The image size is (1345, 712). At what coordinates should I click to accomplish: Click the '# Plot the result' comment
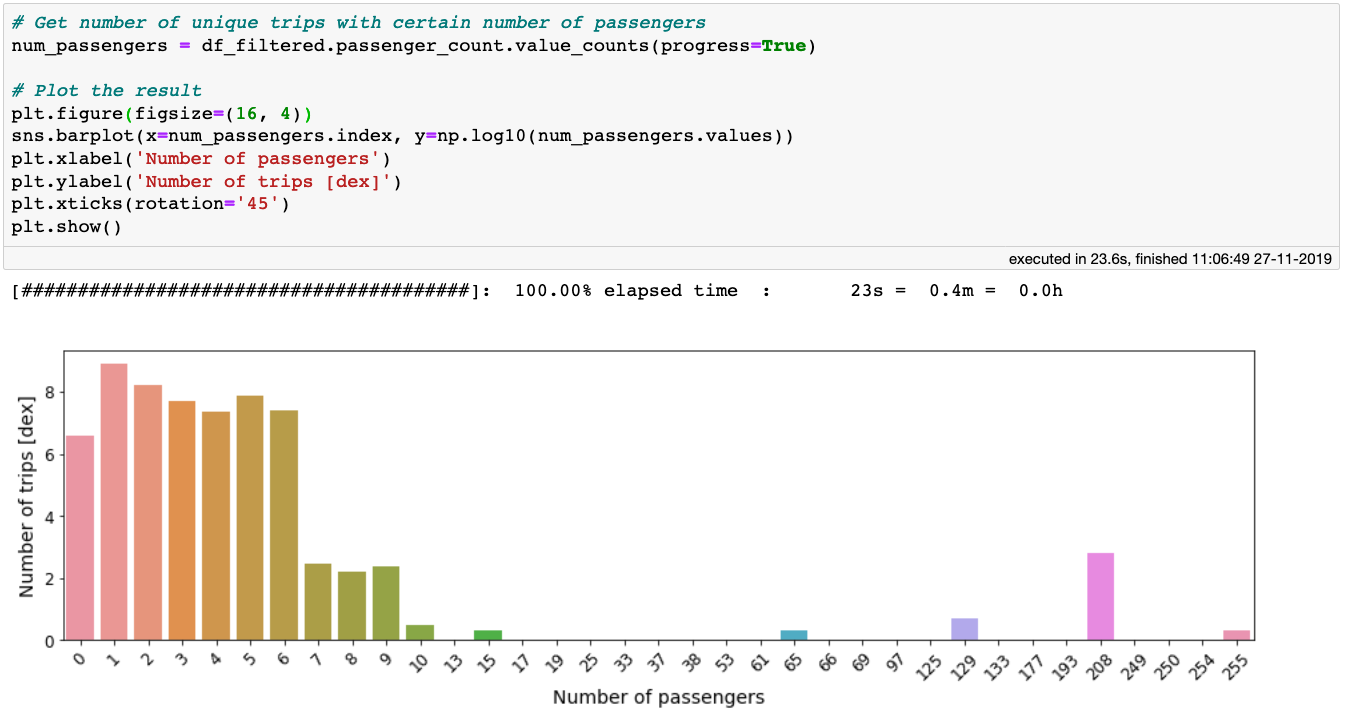coord(107,90)
